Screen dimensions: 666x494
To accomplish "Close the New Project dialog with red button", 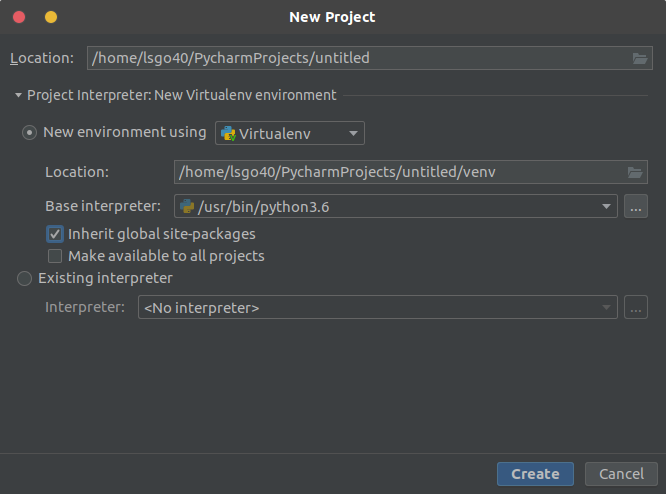I will 19,17.
